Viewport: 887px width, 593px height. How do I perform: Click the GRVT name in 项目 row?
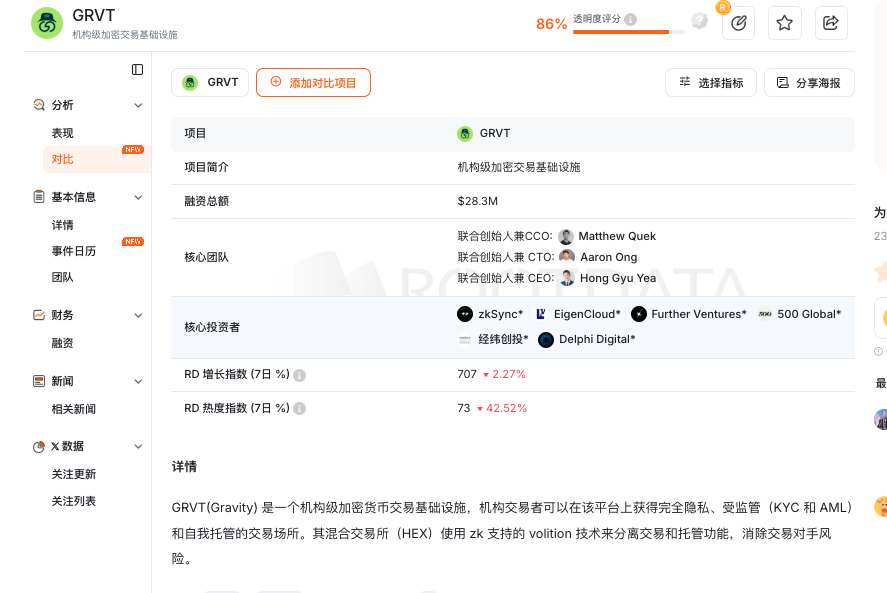click(x=495, y=134)
